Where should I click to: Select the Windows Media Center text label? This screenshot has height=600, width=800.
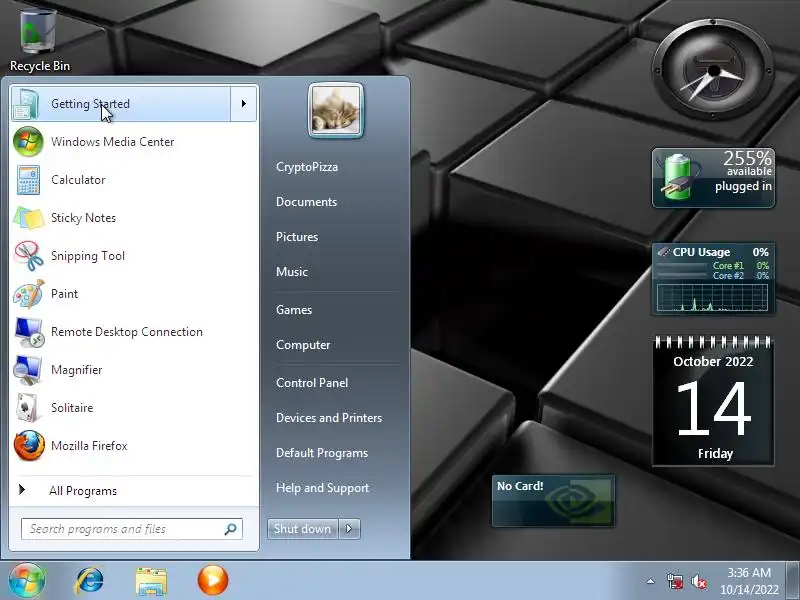pyautogui.click(x=112, y=142)
